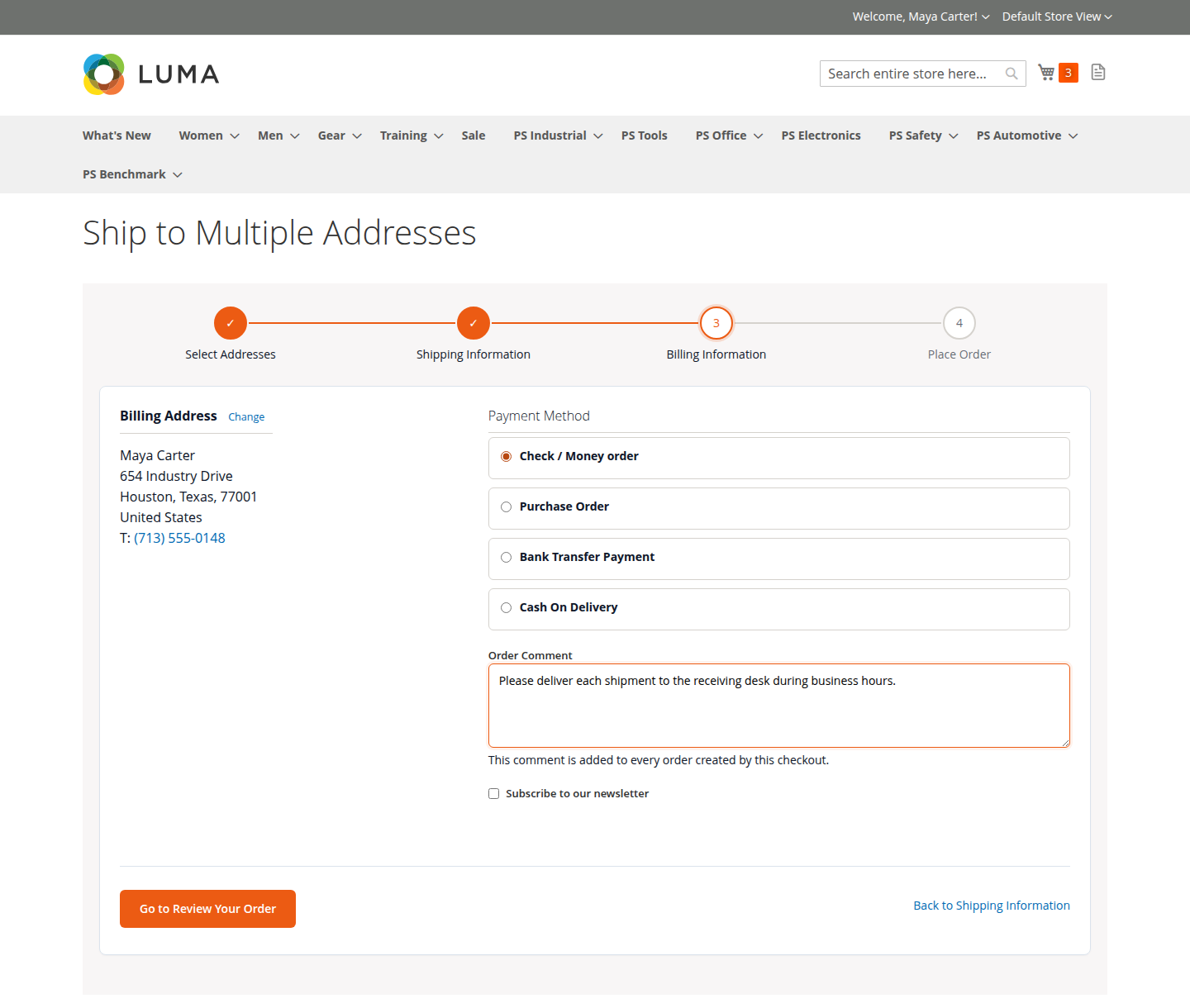Open the PS Electronics menu item
The image size is (1190, 1008).
pyautogui.click(x=821, y=136)
